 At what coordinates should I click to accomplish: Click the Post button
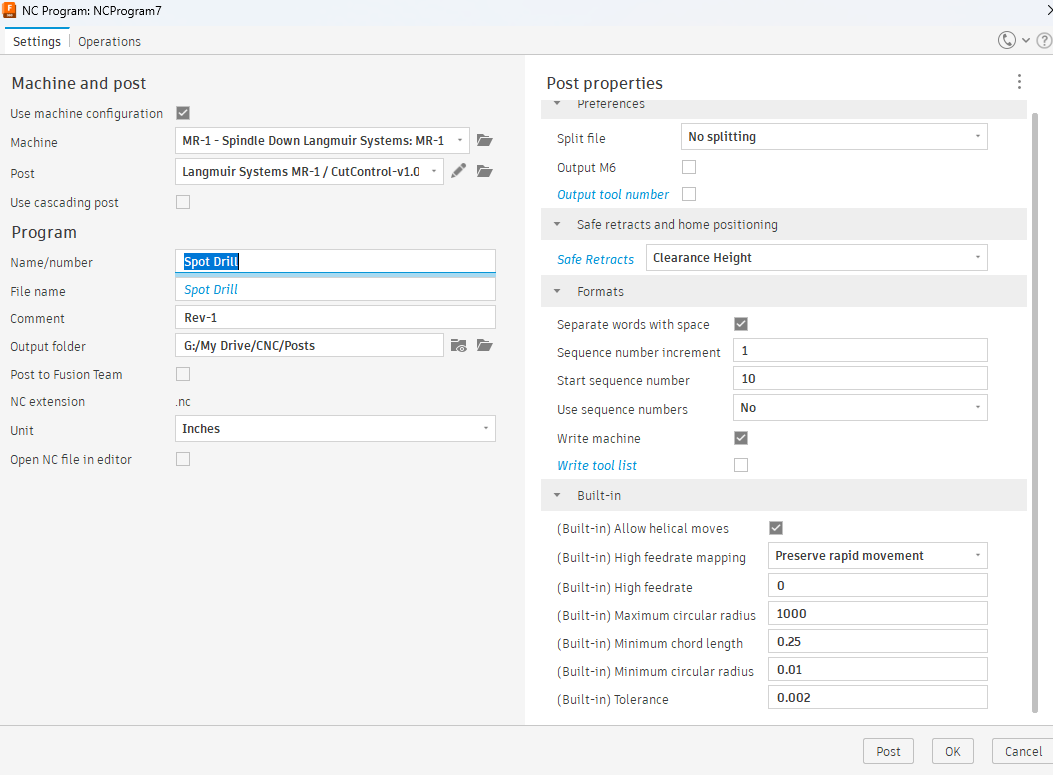(x=888, y=751)
